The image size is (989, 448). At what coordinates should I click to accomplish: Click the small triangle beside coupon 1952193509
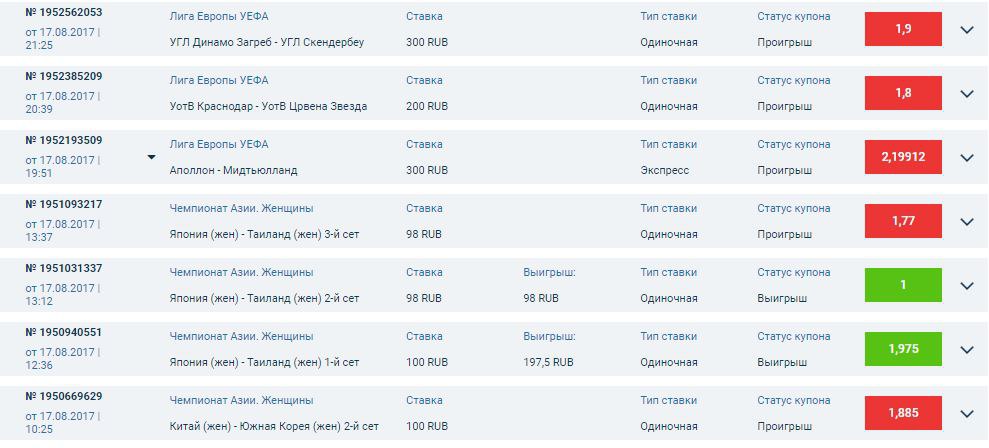coord(151,157)
